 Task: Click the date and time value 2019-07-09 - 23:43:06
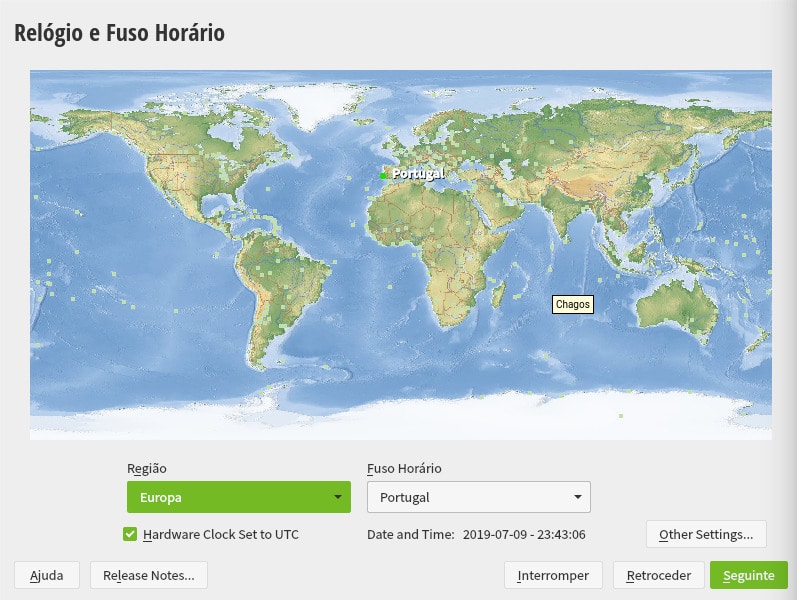[524, 534]
